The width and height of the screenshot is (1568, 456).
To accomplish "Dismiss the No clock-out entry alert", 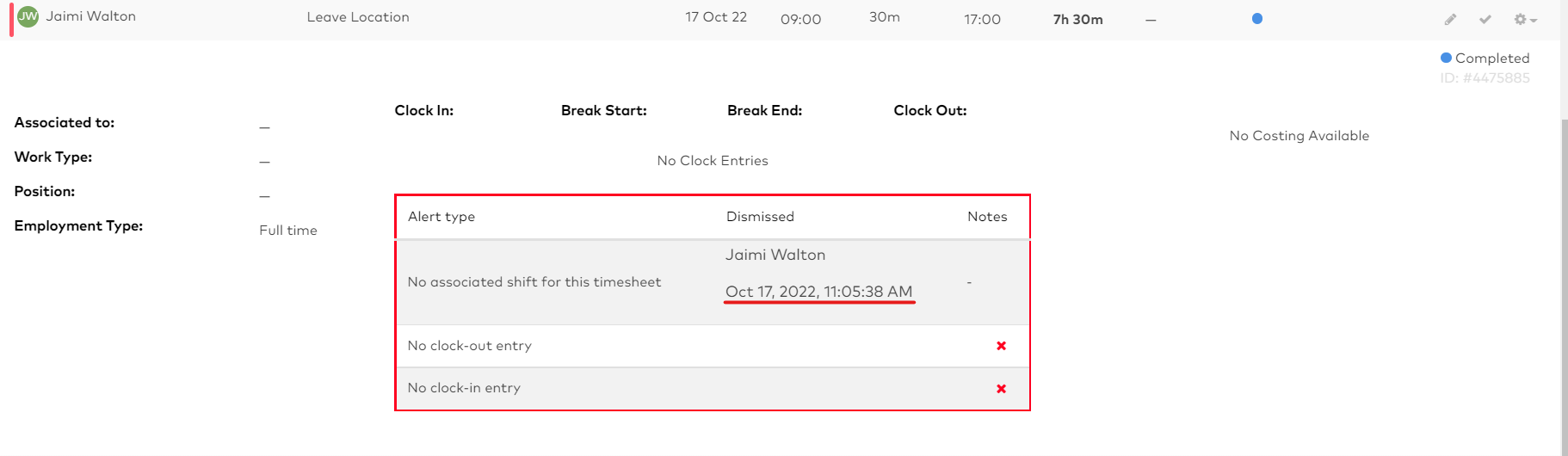I will pos(1001,346).
